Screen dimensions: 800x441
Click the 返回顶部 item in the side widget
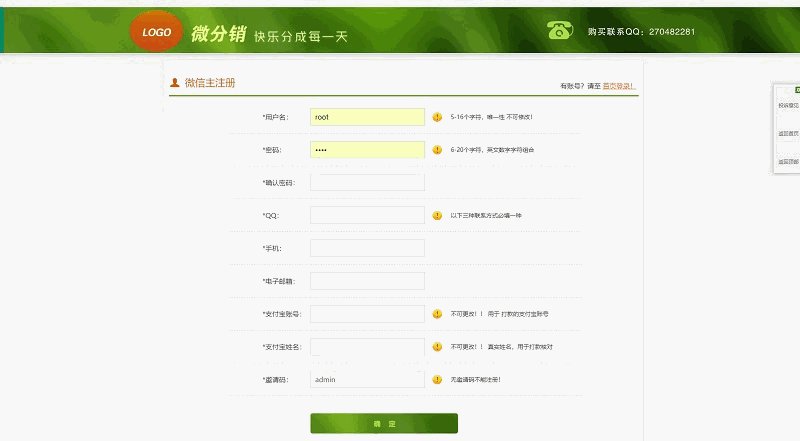789,161
